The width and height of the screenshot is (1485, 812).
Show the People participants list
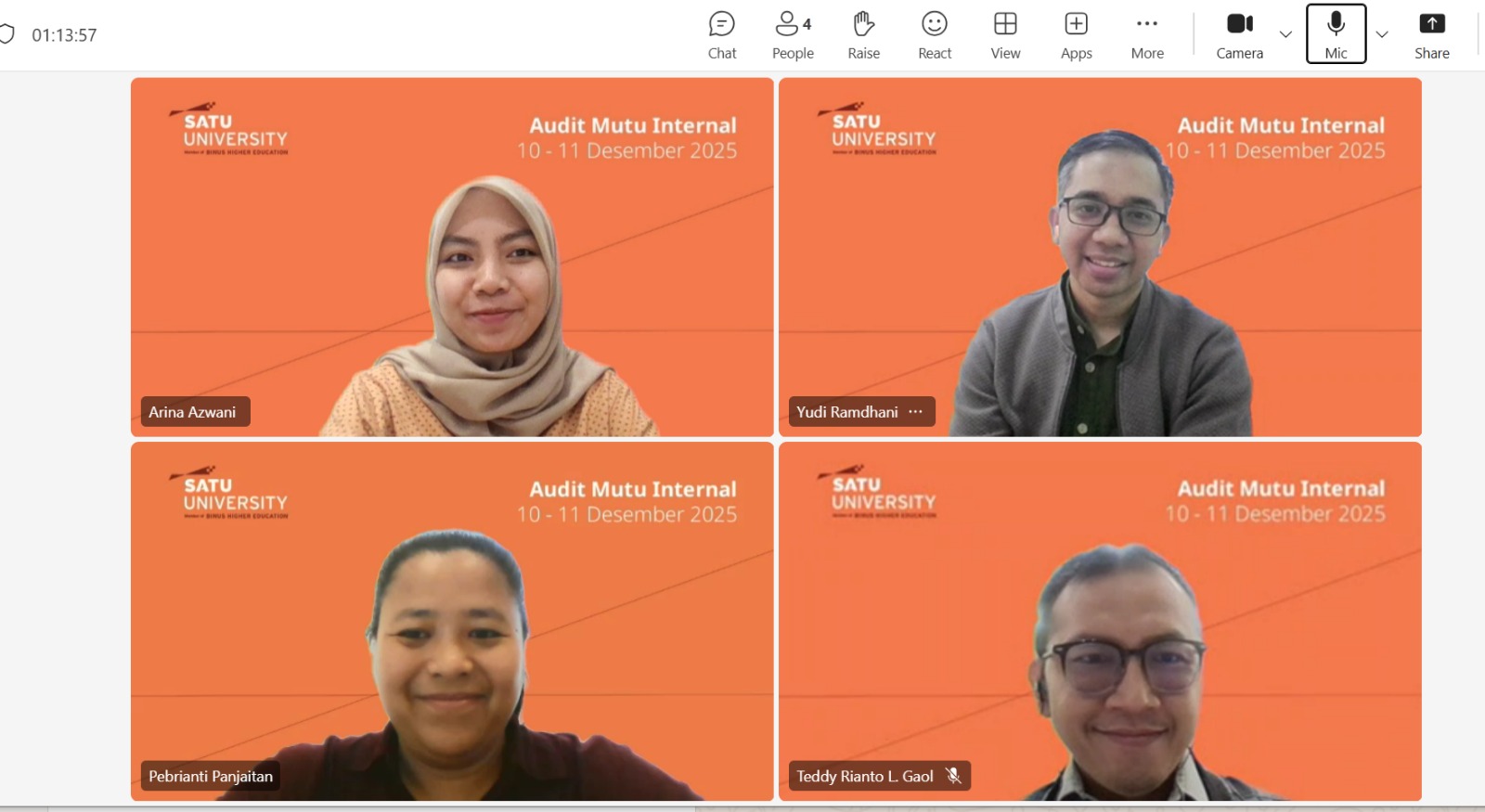click(793, 35)
